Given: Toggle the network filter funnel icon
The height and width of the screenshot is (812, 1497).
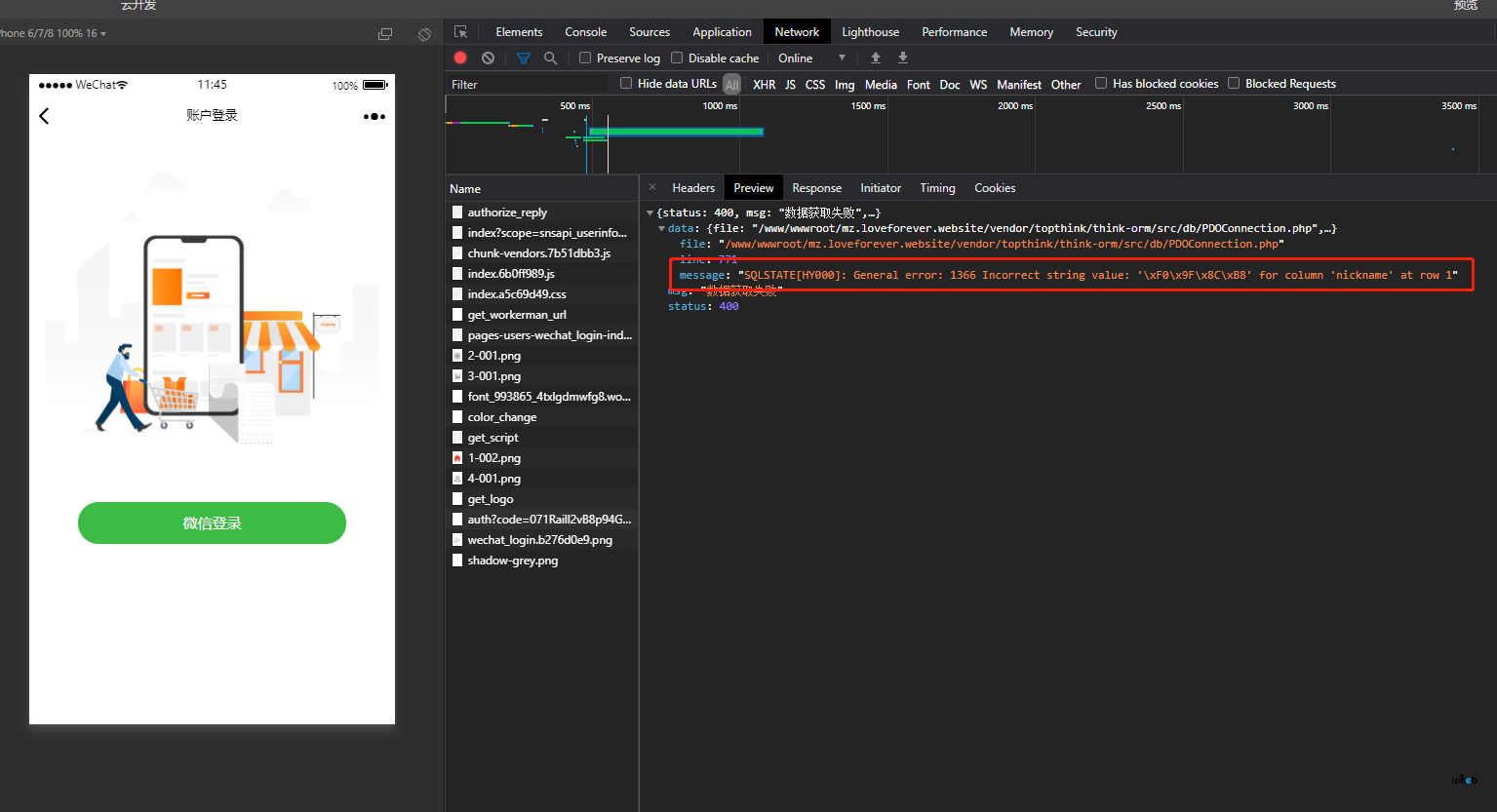Looking at the screenshot, I should (x=523, y=58).
